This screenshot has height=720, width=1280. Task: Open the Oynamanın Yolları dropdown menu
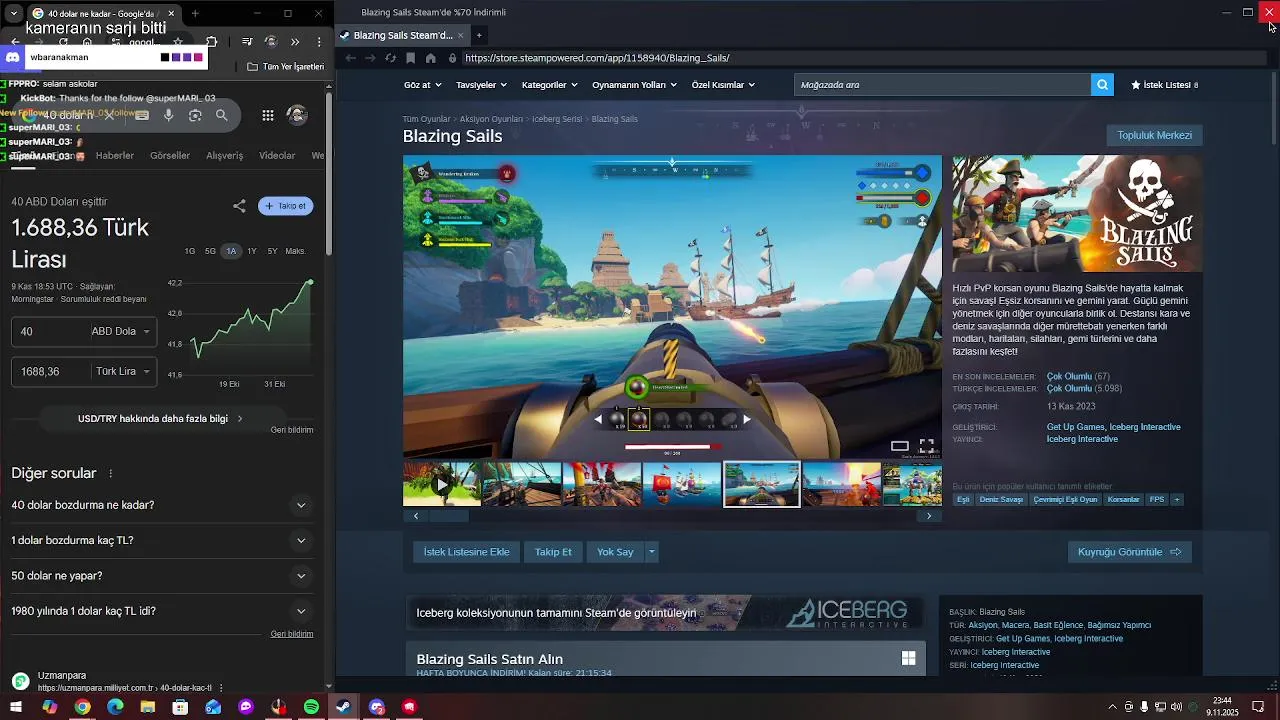point(634,85)
